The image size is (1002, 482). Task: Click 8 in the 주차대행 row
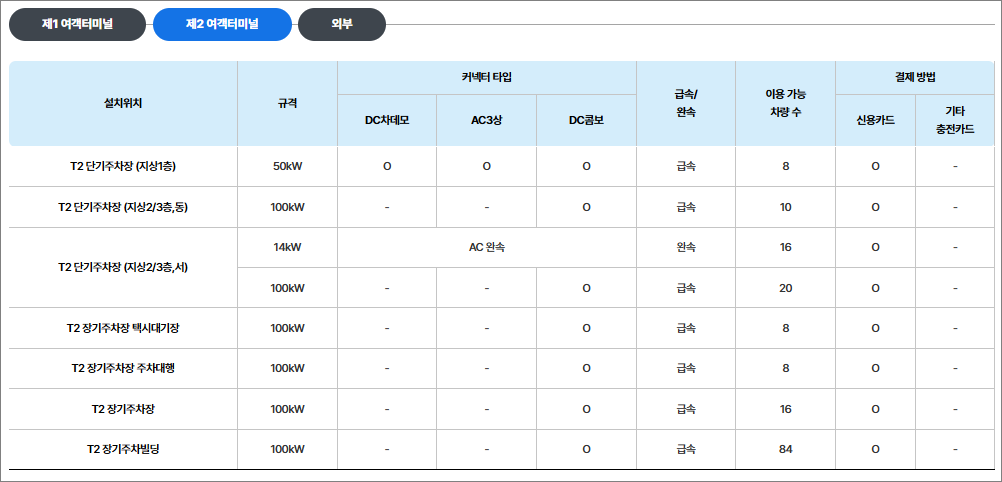click(785, 368)
